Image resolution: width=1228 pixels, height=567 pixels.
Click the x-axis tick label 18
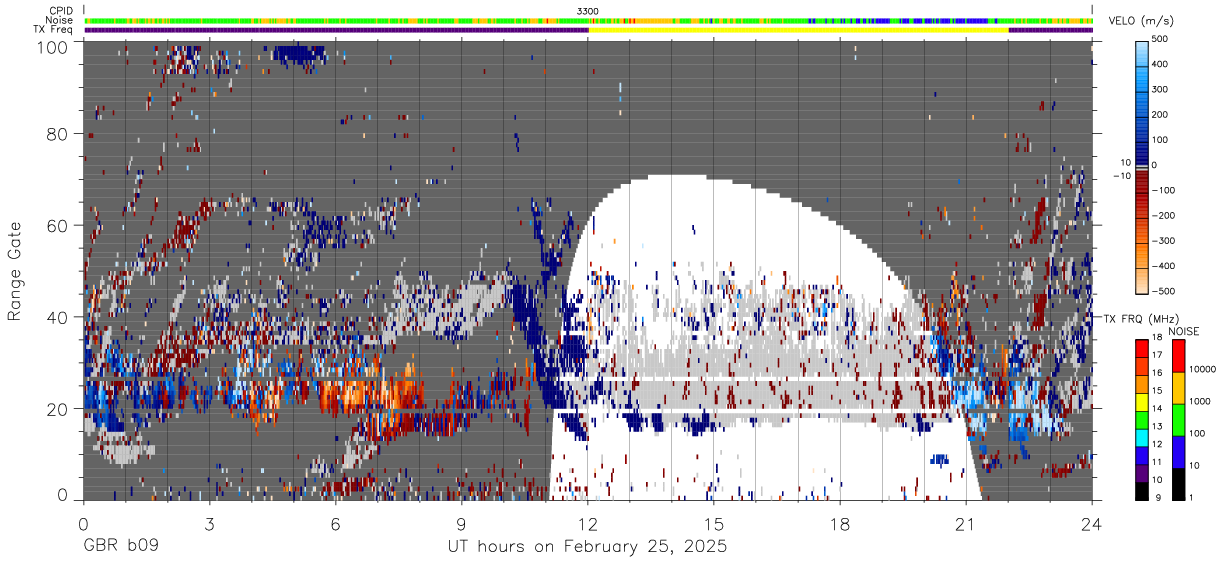pyautogui.click(x=840, y=523)
